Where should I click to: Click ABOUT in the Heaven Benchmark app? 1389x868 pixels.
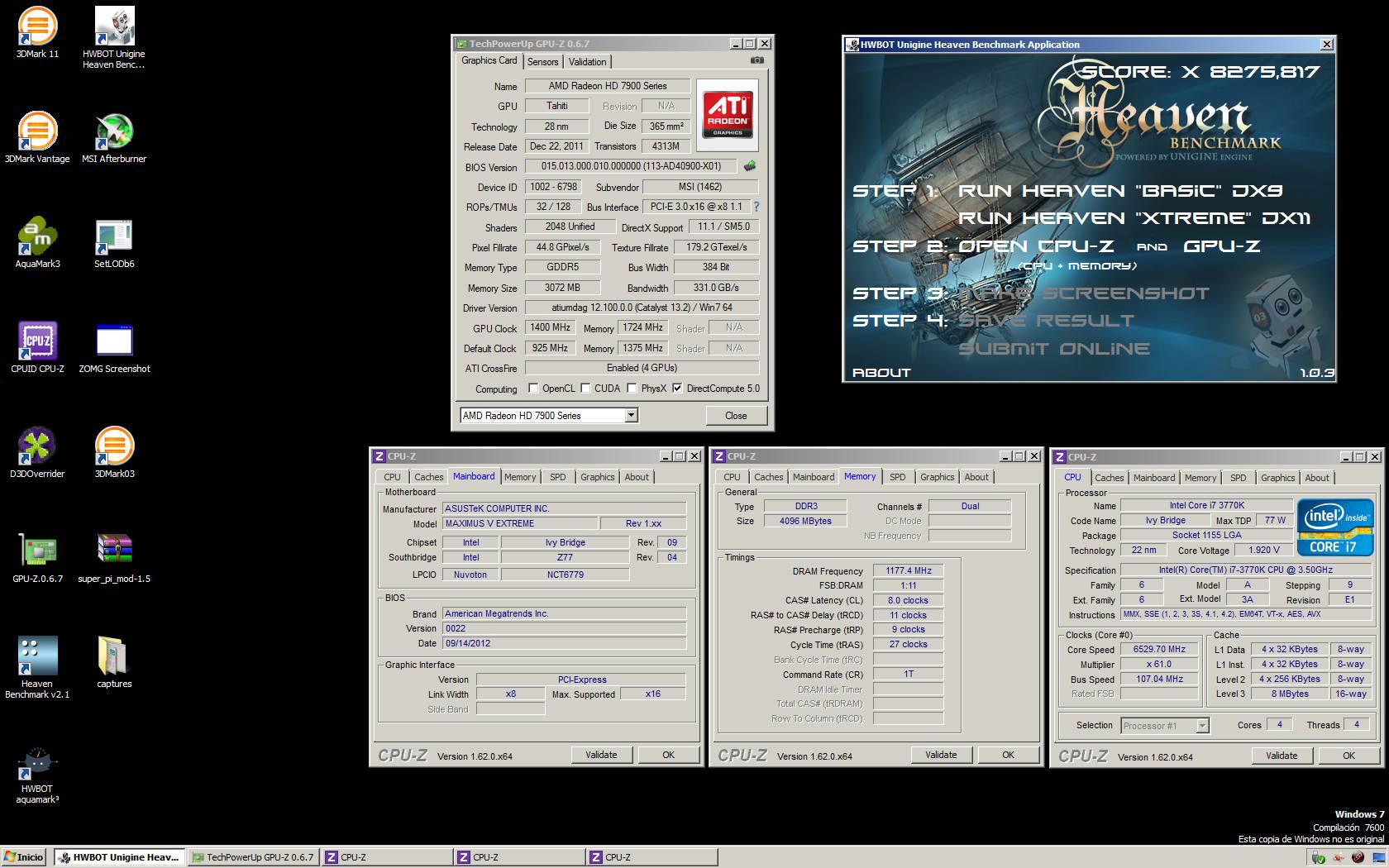881,373
